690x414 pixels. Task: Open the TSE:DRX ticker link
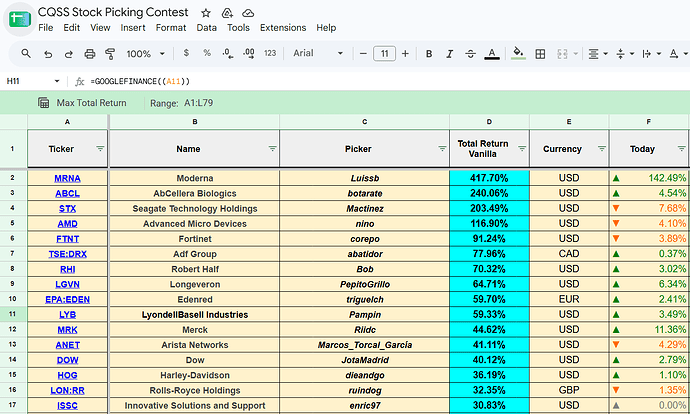pos(67,254)
